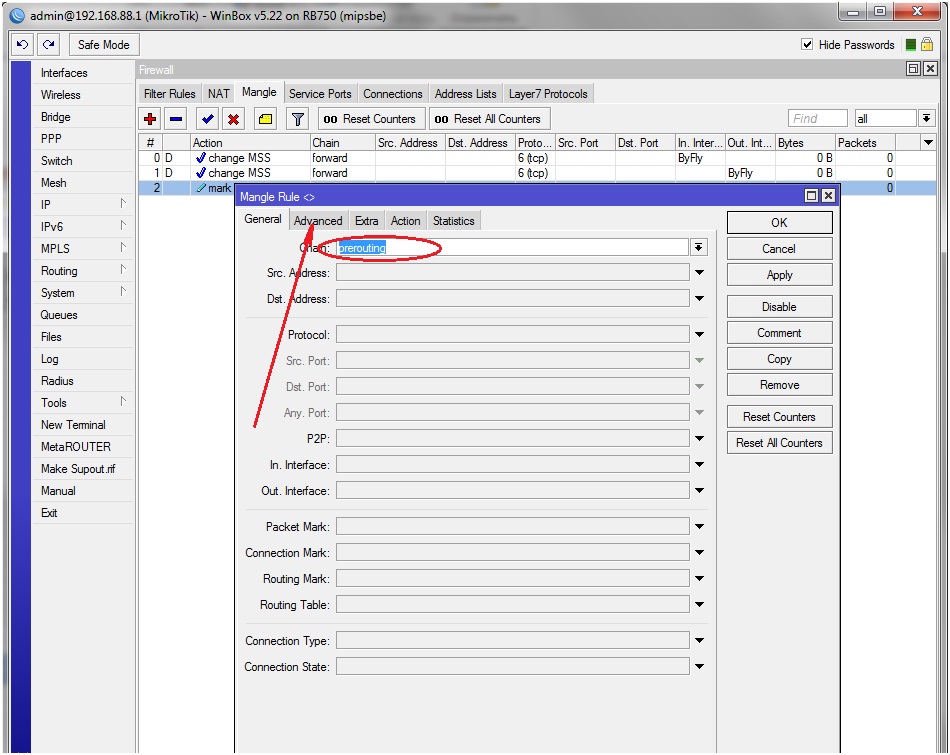Viewport: 950px width, 755px height.
Task: Expand the Protocol field arrow
Action: point(699,335)
